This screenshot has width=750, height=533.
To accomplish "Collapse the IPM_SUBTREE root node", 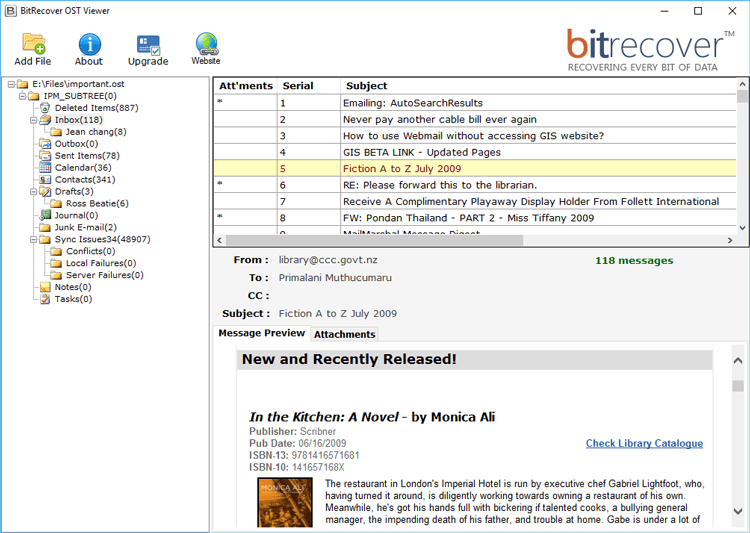I will coord(22,97).
